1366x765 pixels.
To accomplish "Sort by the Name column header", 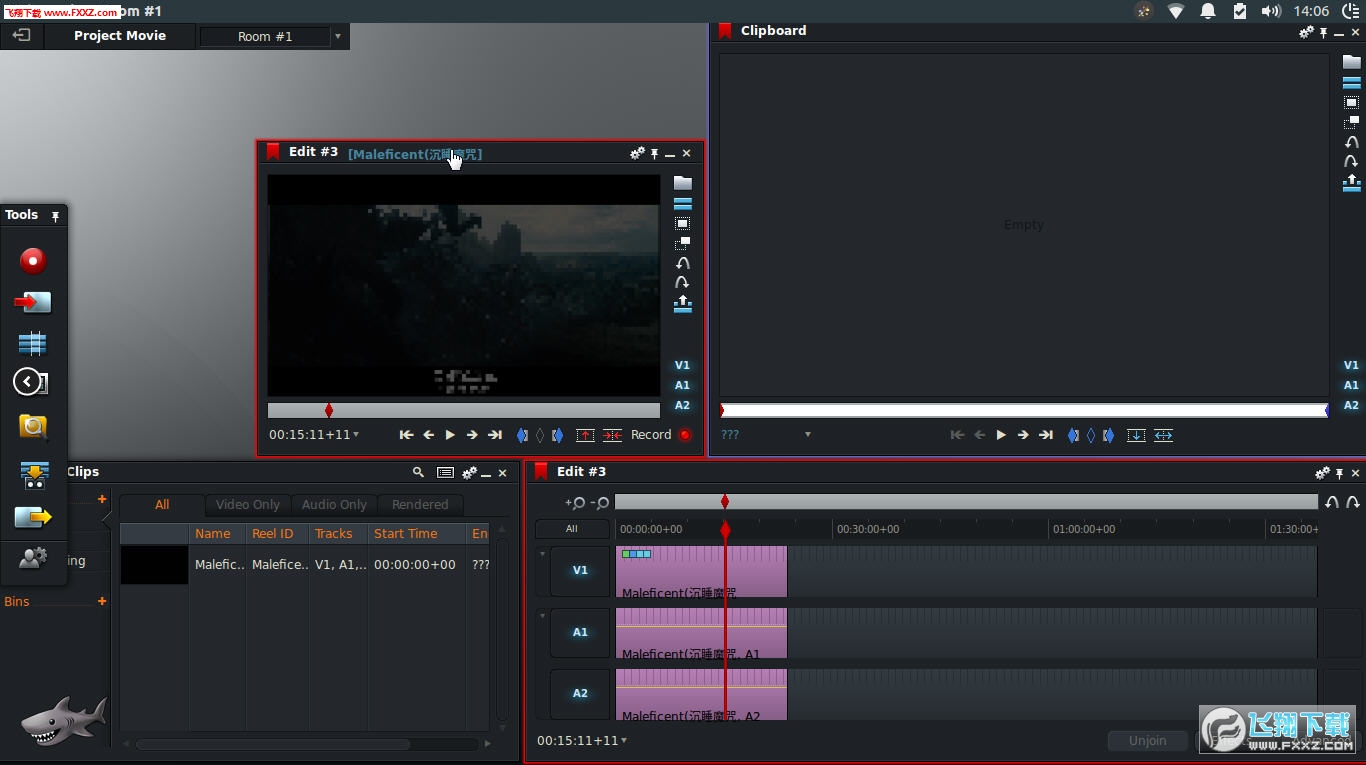I will pos(218,534).
